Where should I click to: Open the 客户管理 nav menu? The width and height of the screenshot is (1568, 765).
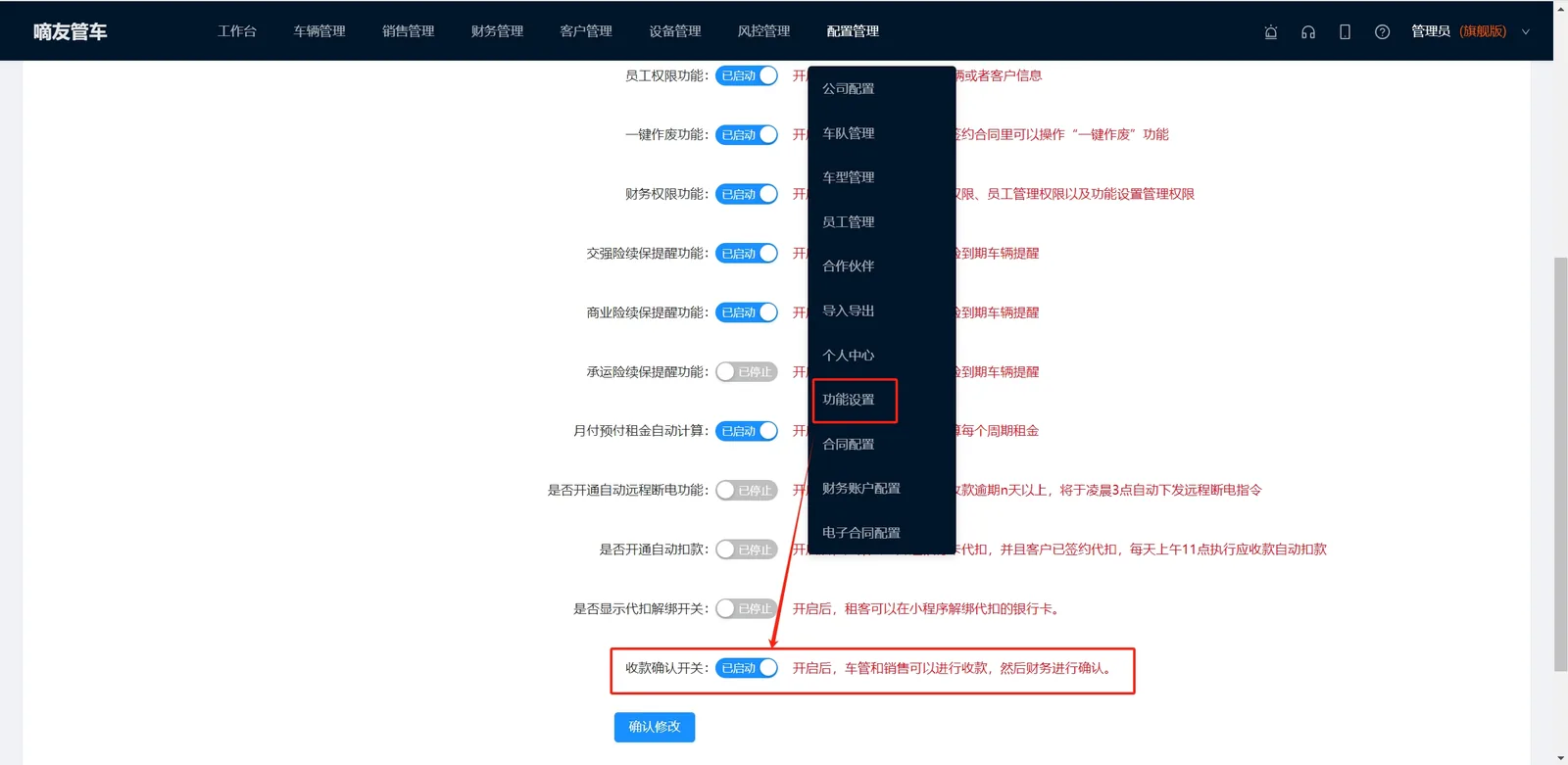(586, 31)
